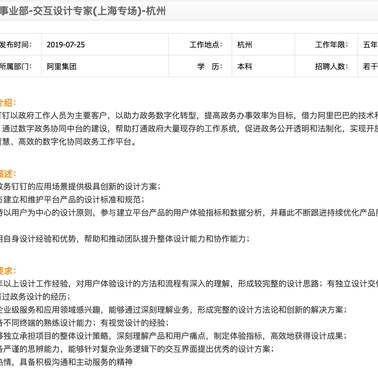This screenshot has width=378, height=378.
Task: Click the requirement line 以上设计工作经验
Action: point(189,283)
